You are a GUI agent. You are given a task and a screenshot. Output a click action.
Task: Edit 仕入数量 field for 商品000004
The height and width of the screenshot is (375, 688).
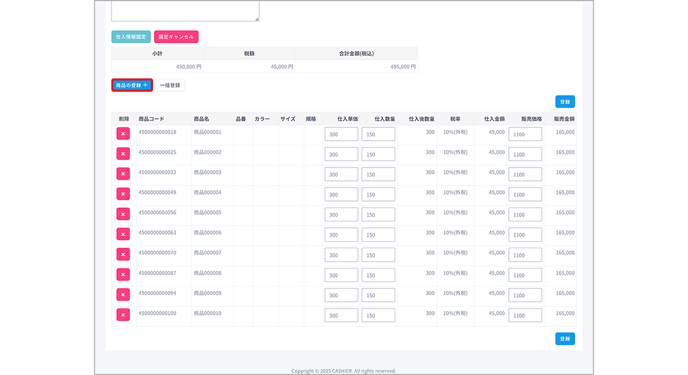pos(378,195)
